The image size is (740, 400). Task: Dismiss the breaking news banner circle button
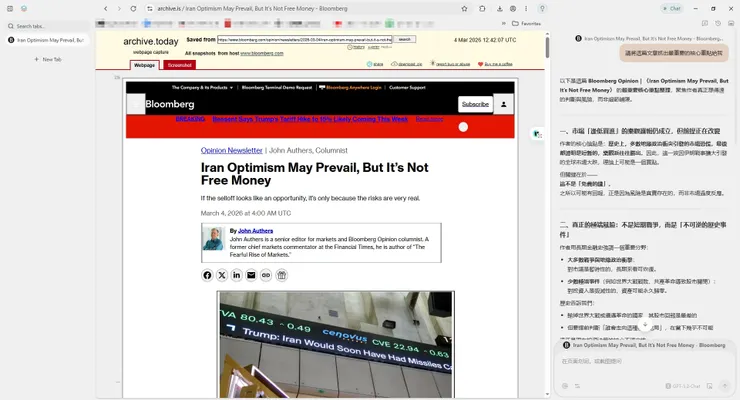pyautogui.click(x=463, y=127)
